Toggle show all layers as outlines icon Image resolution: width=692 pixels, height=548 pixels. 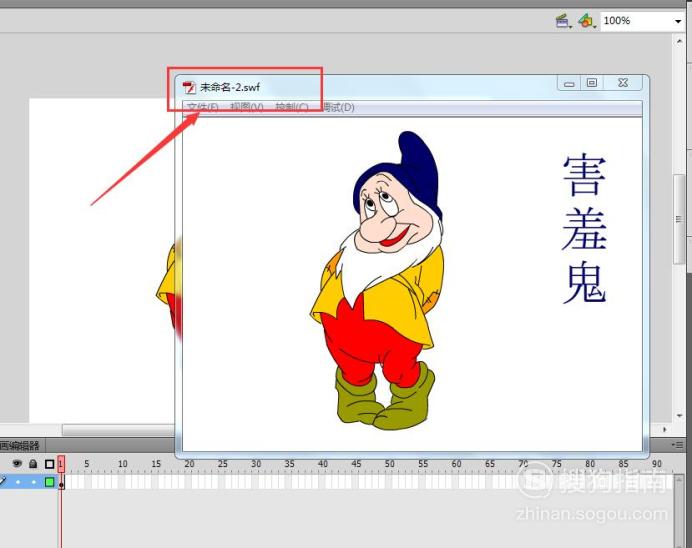tap(49, 464)
